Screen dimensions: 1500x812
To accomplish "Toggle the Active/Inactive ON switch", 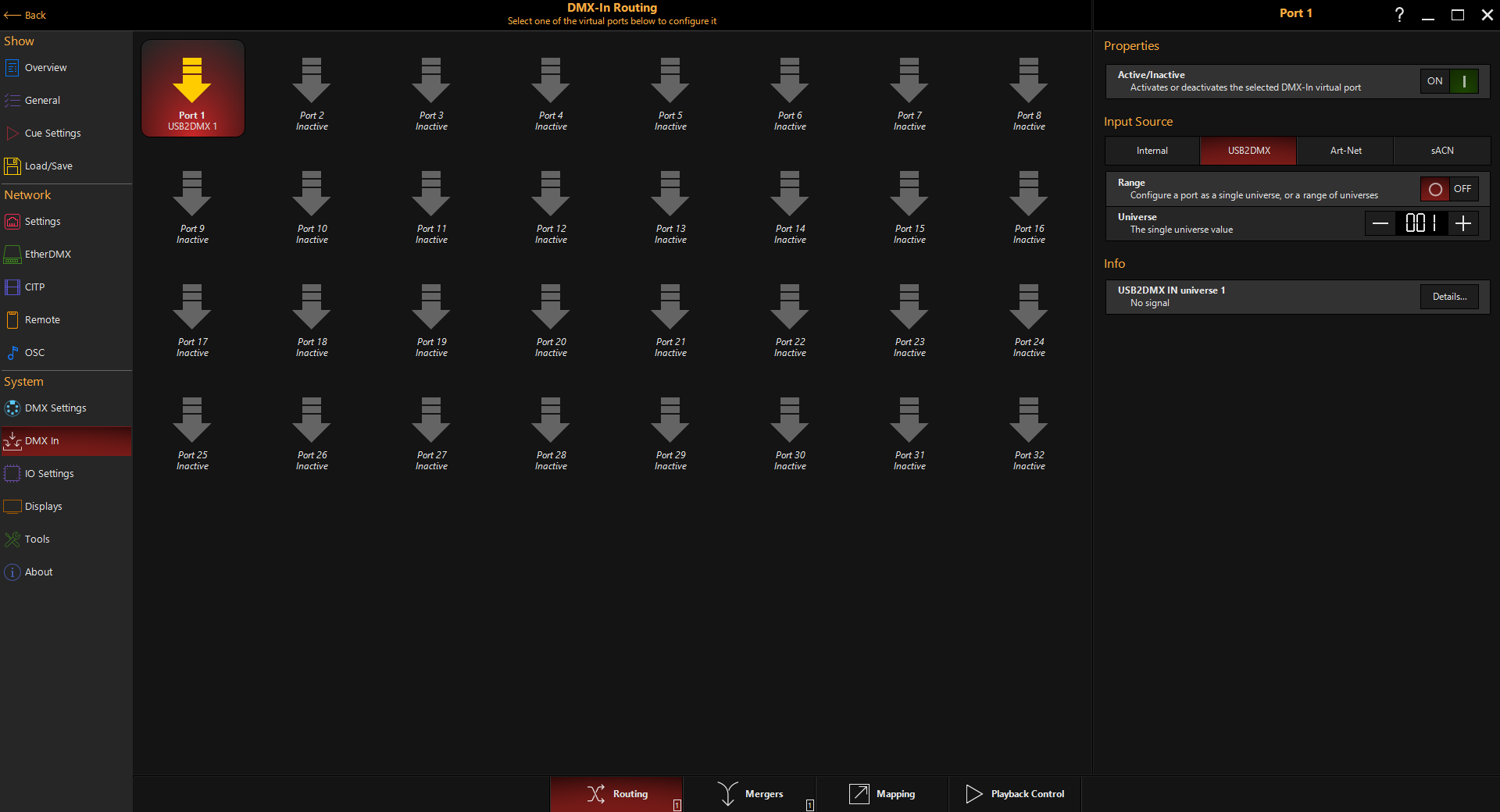I will [x=1449, y=81].
